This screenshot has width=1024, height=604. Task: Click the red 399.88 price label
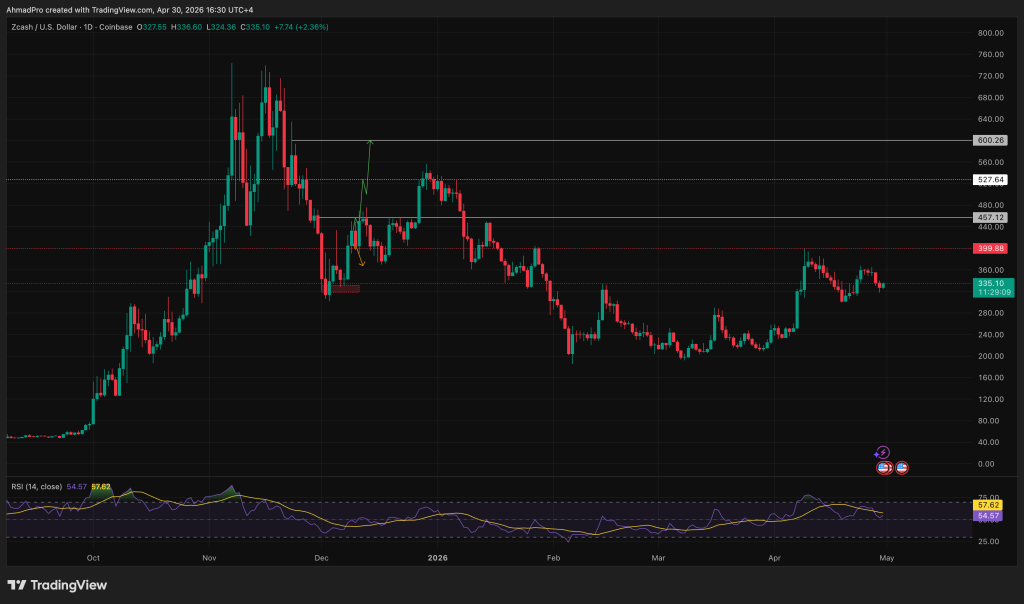click(x=989, y=248)
